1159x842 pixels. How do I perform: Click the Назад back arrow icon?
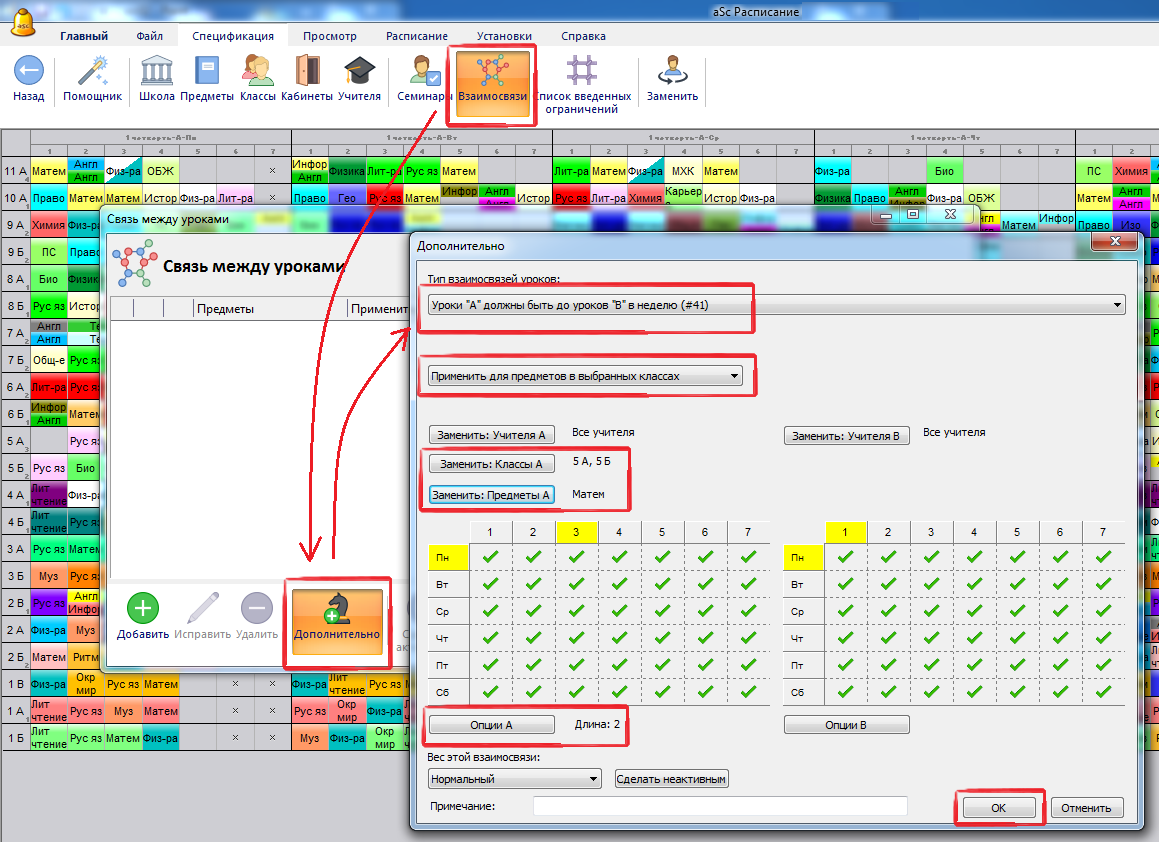[x=29, y=72]
